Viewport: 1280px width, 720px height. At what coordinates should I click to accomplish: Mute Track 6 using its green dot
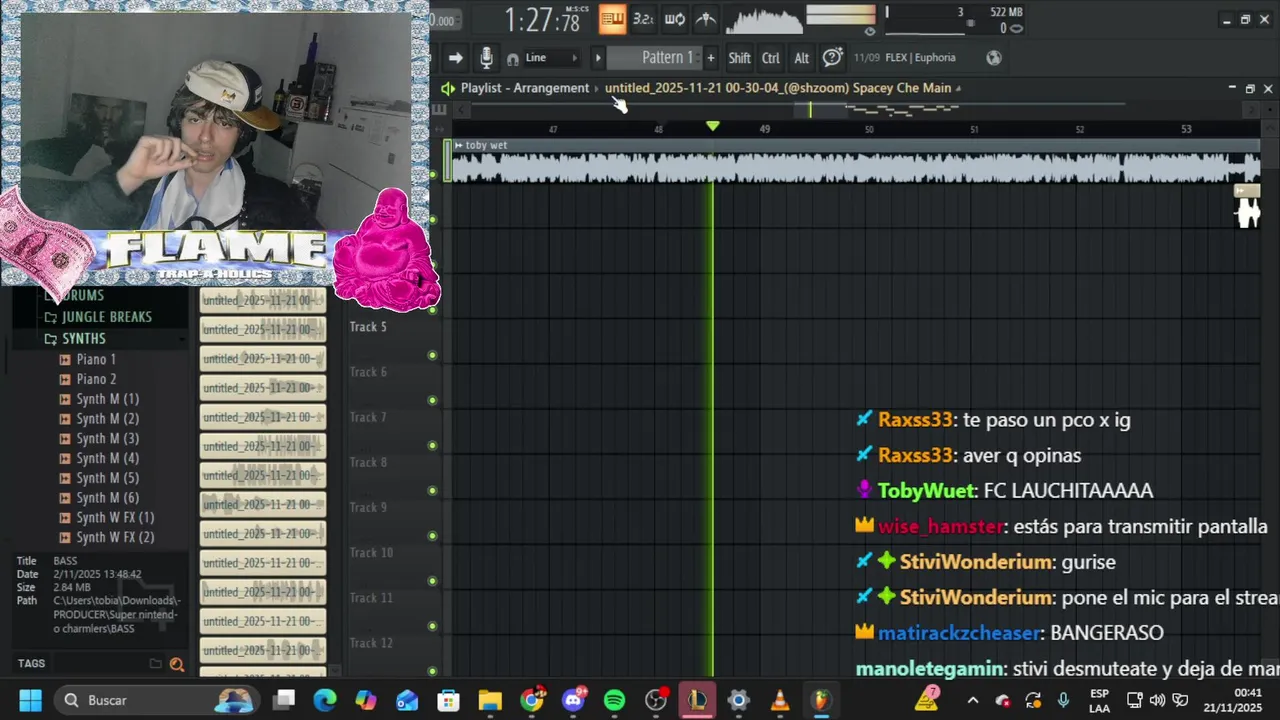click(432, 400)
